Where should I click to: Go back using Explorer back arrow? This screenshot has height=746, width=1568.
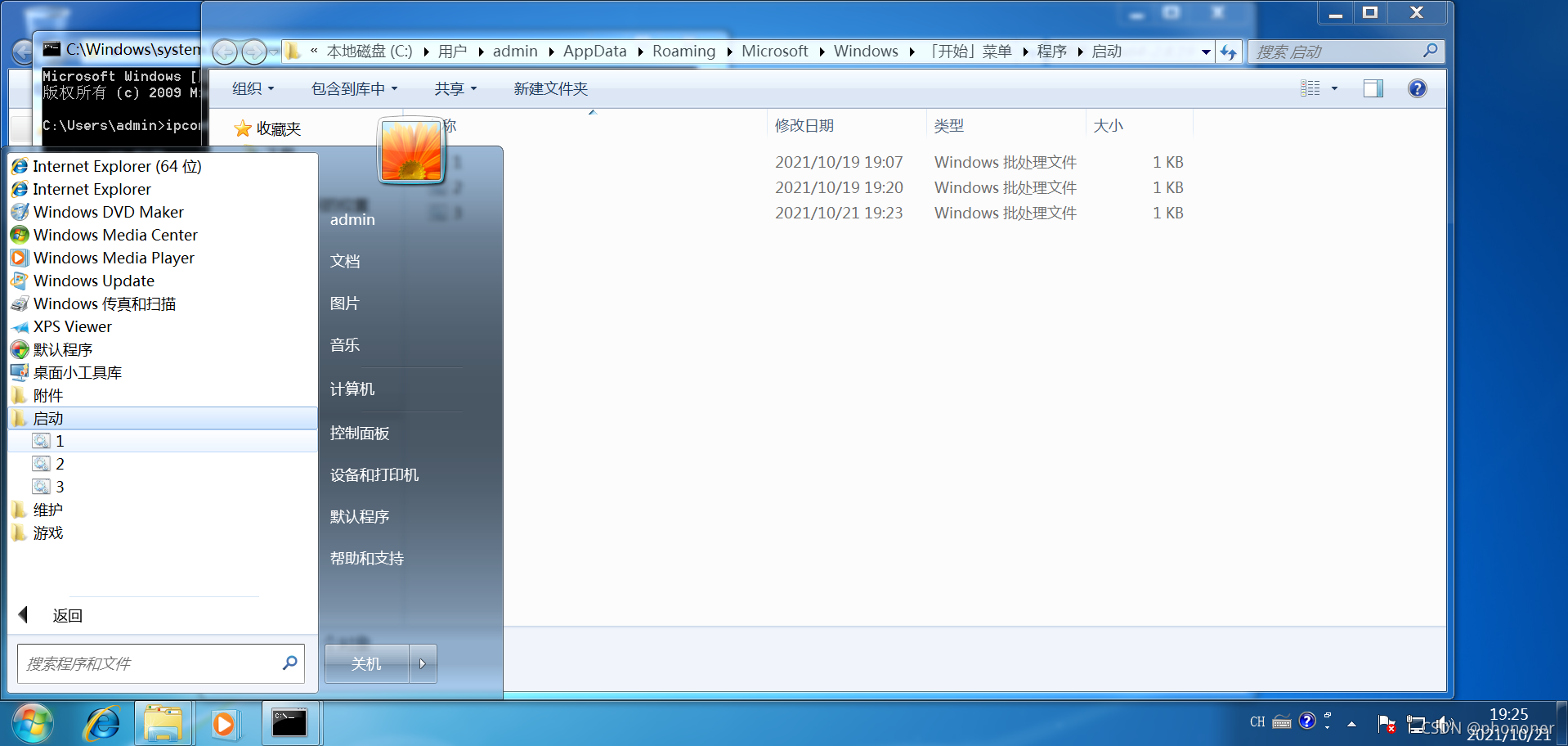coord(225,52)
